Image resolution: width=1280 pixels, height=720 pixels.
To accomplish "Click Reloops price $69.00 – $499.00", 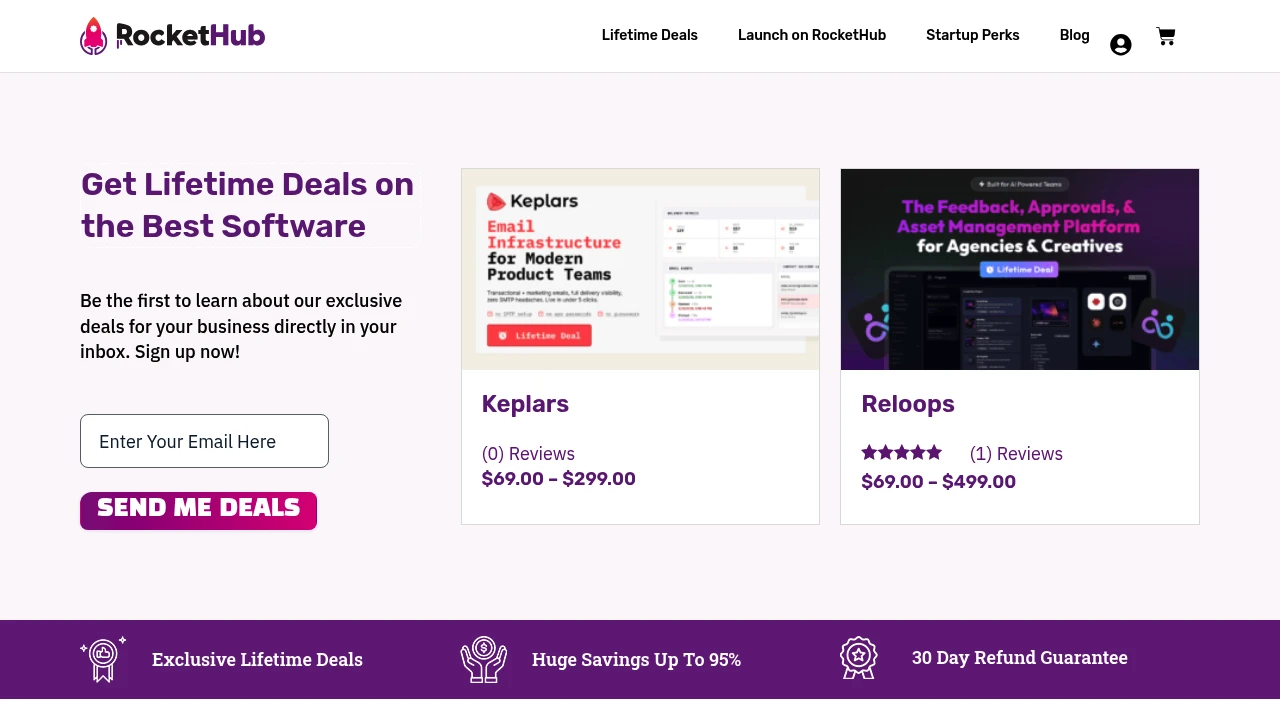I will 939,482.
